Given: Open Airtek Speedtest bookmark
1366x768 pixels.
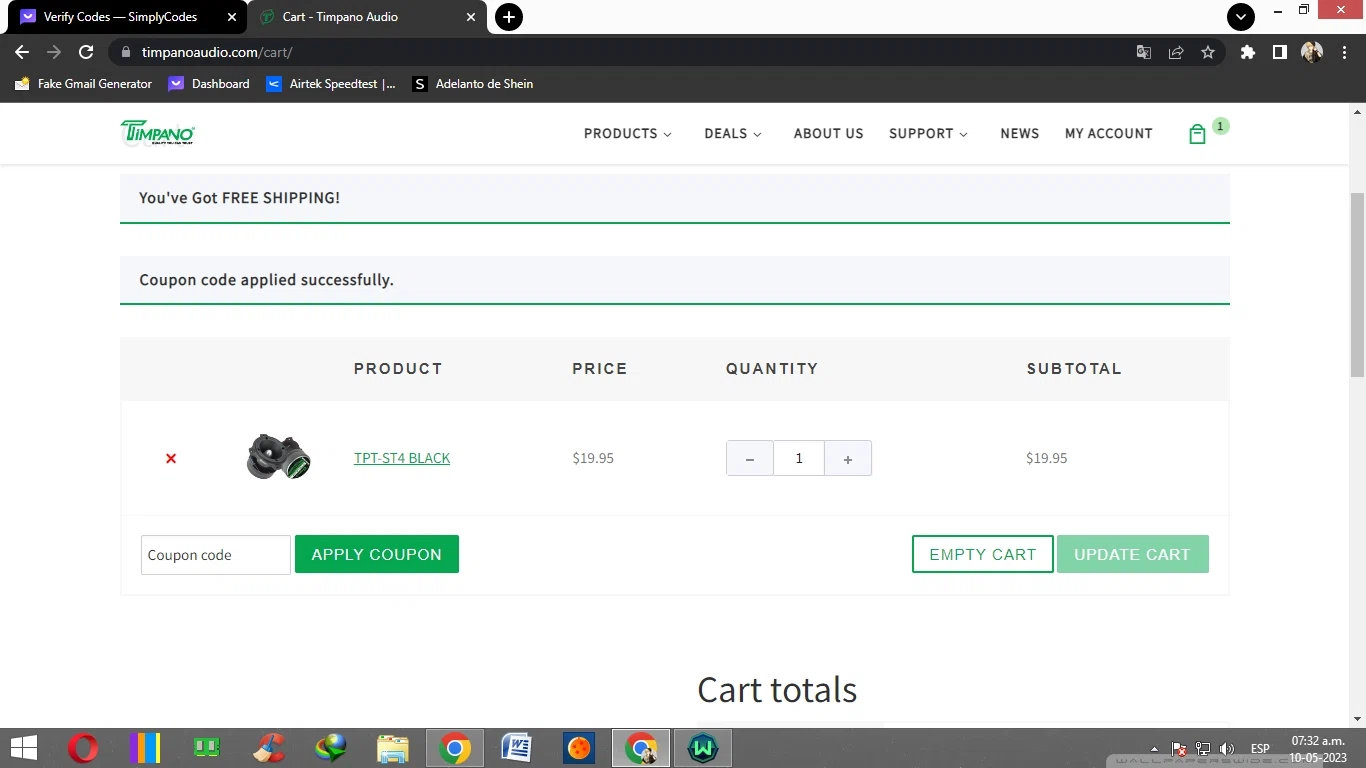Looking at the screenshot, I should click(331, 84).
